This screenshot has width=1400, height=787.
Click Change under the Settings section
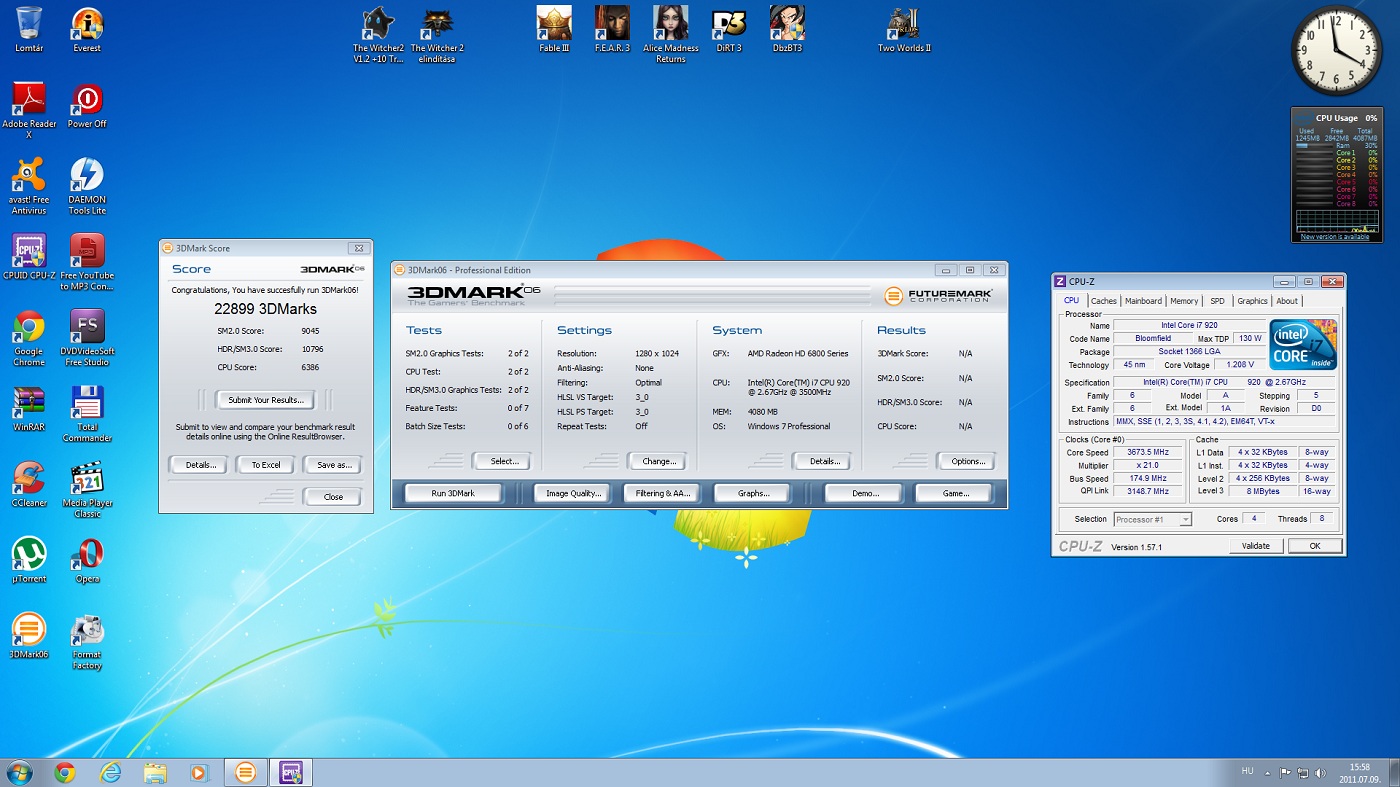coord(659,461)
